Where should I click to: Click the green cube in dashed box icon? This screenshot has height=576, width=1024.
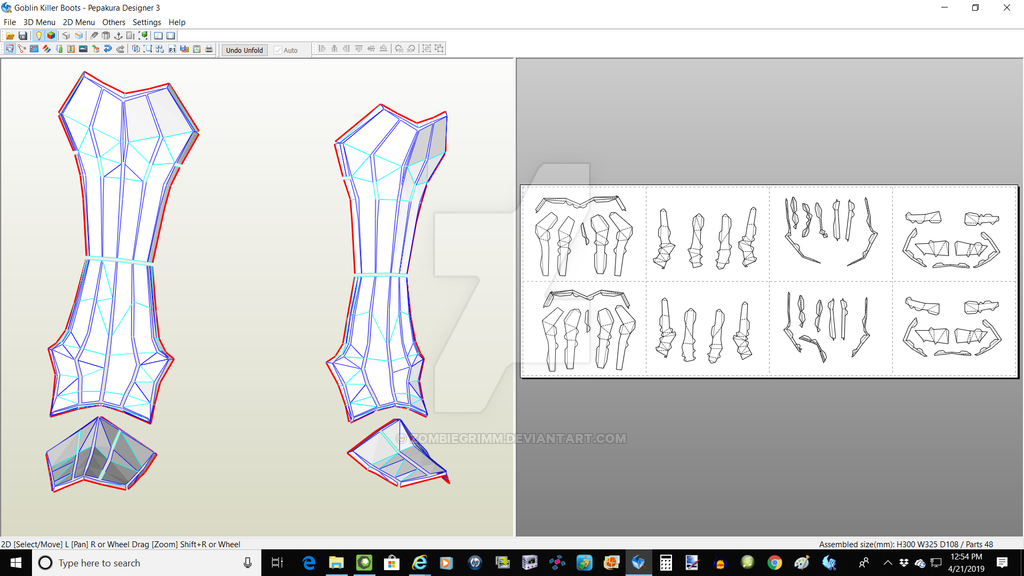[x=143, y=36]
